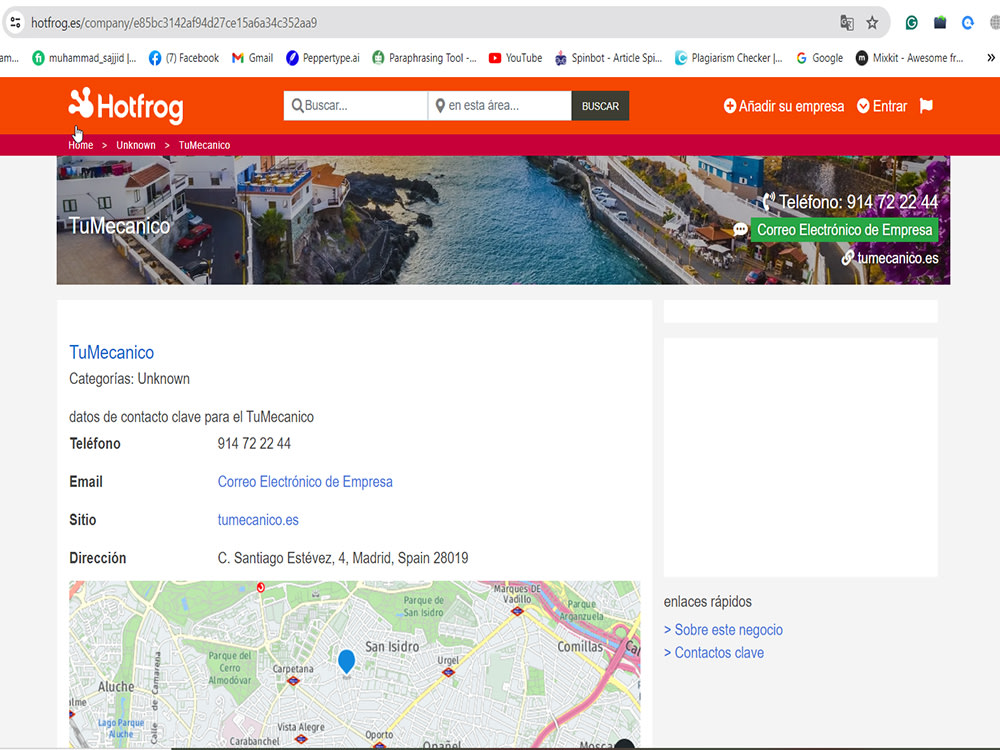1000x750 pixels.
Task: Click the browser address bar URL
Action: pos(174,23)
